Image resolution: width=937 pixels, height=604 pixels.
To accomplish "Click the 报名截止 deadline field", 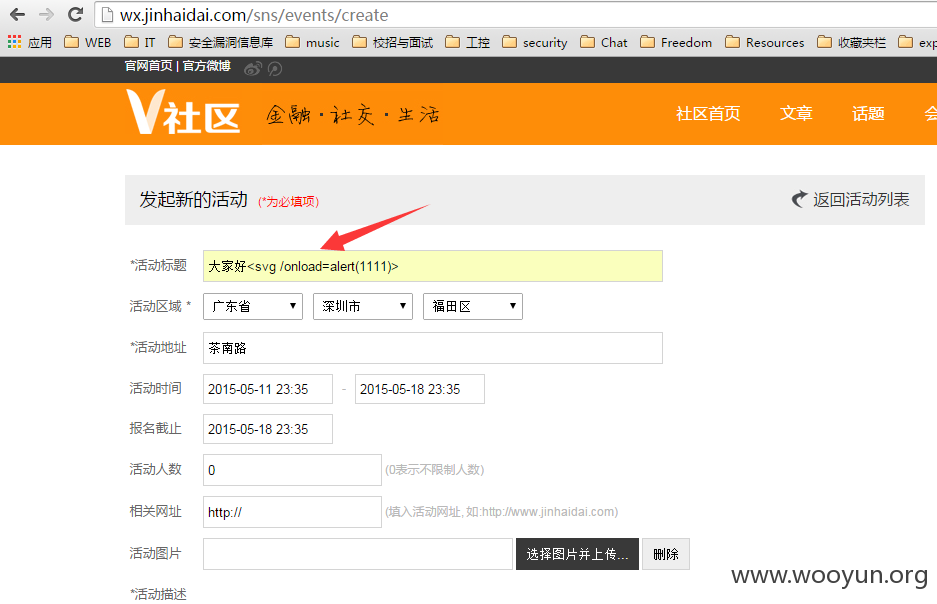I will point(268,429).
